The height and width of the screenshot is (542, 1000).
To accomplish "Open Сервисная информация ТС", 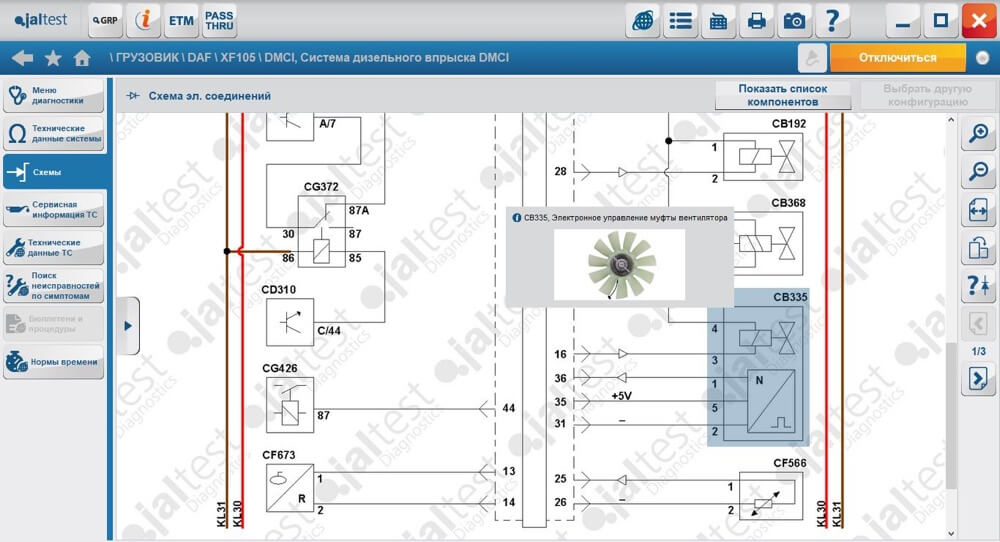I will pyautogui.click(x=54, y=210).
